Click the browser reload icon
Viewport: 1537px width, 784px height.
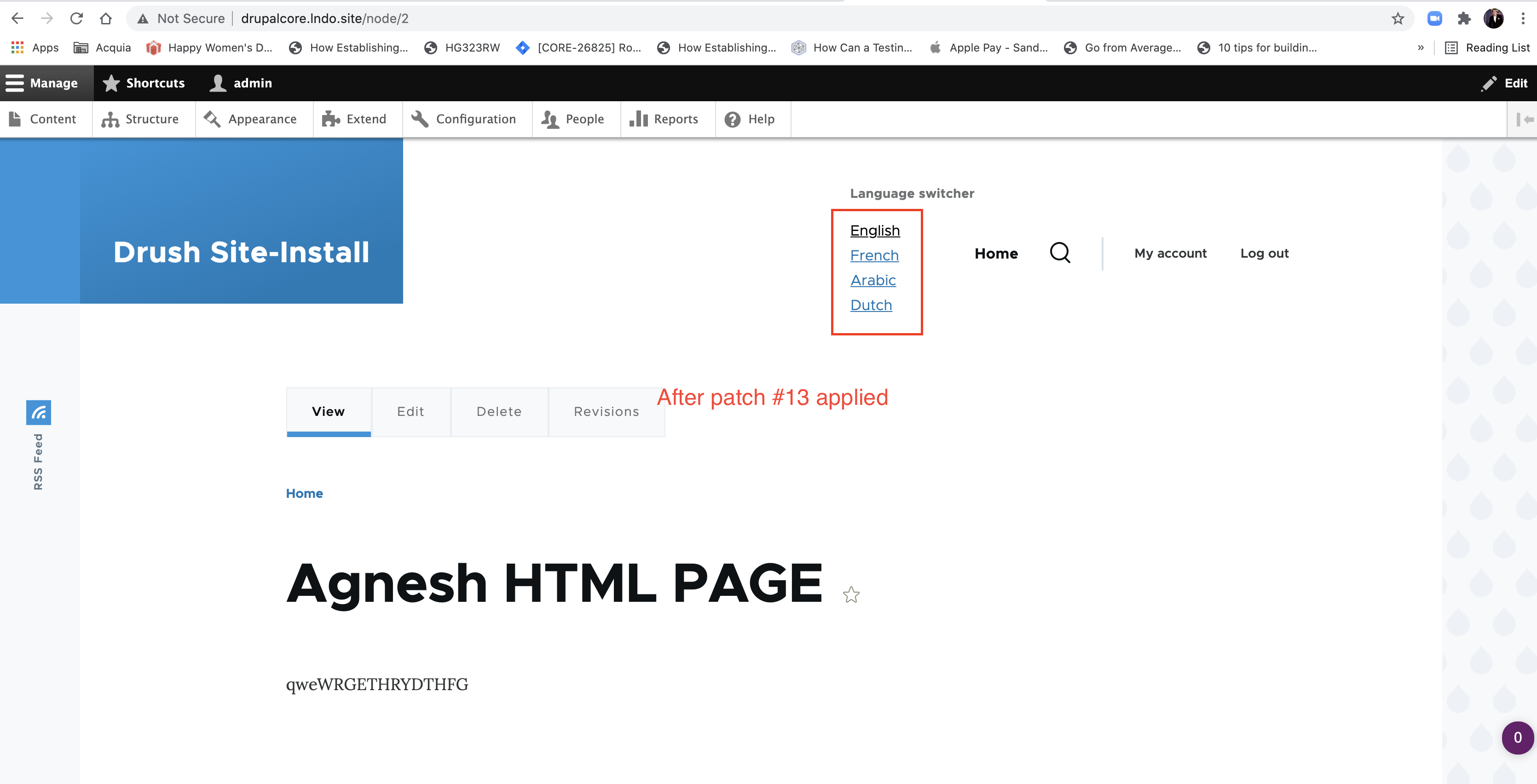[x=76, y=18]
